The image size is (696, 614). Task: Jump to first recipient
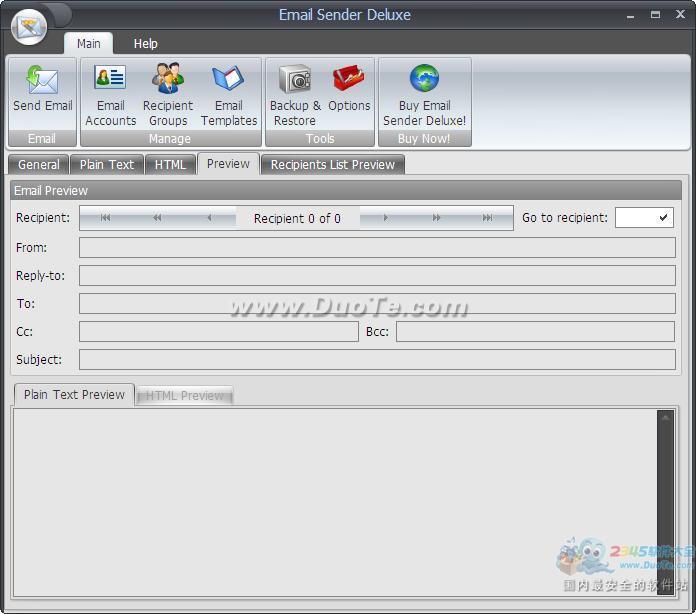coord(105,218)
